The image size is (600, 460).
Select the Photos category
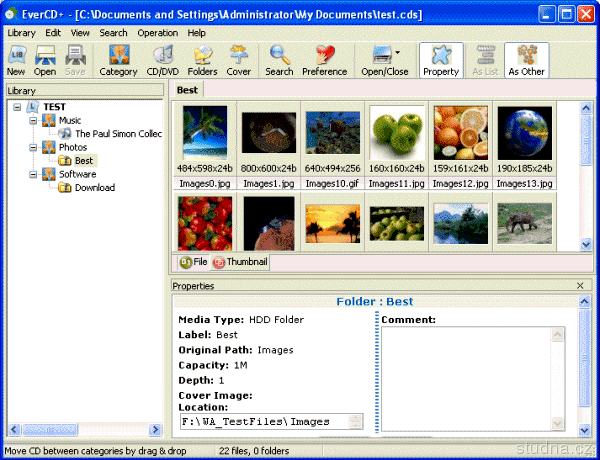[x=73, y=147]
